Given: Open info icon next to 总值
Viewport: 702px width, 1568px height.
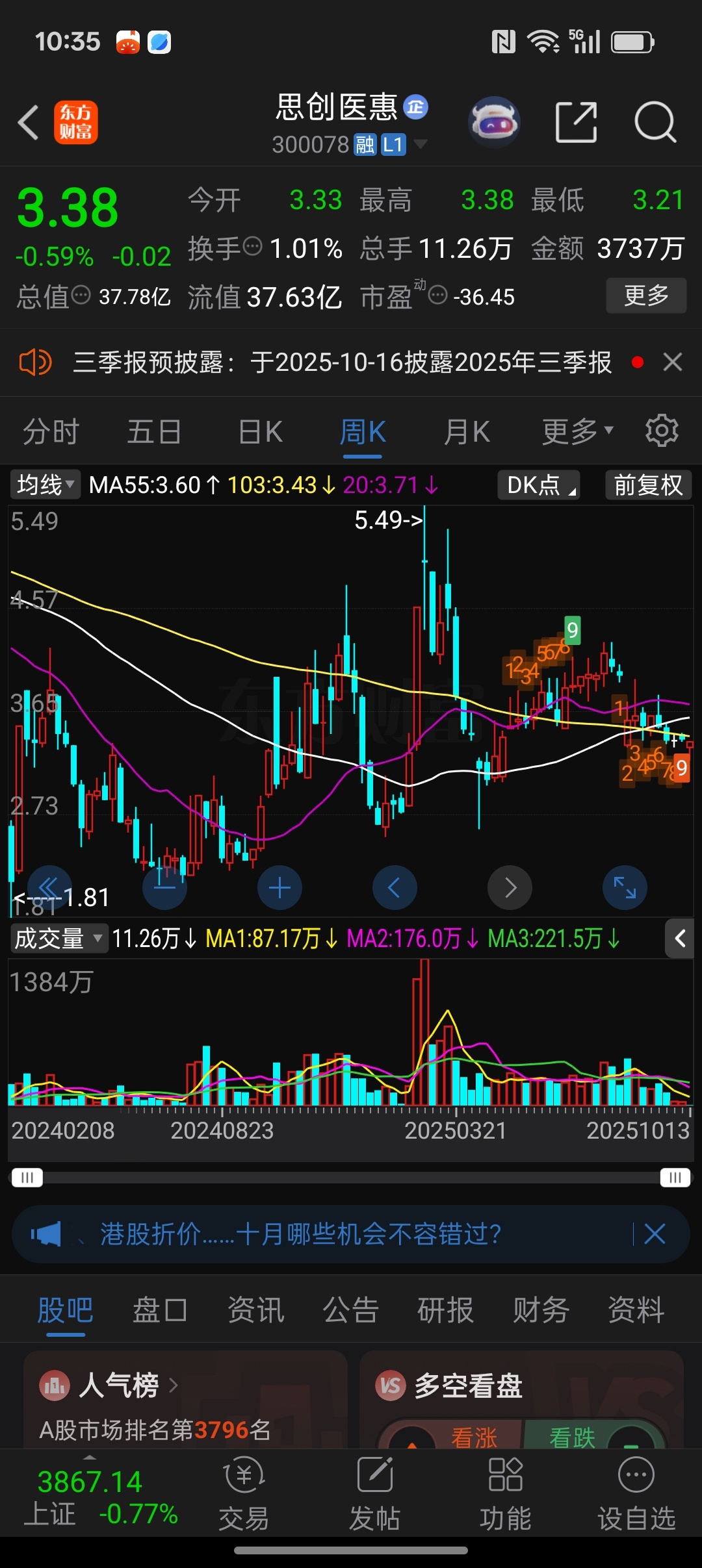Looking at the screenshot, I should 81,296.
